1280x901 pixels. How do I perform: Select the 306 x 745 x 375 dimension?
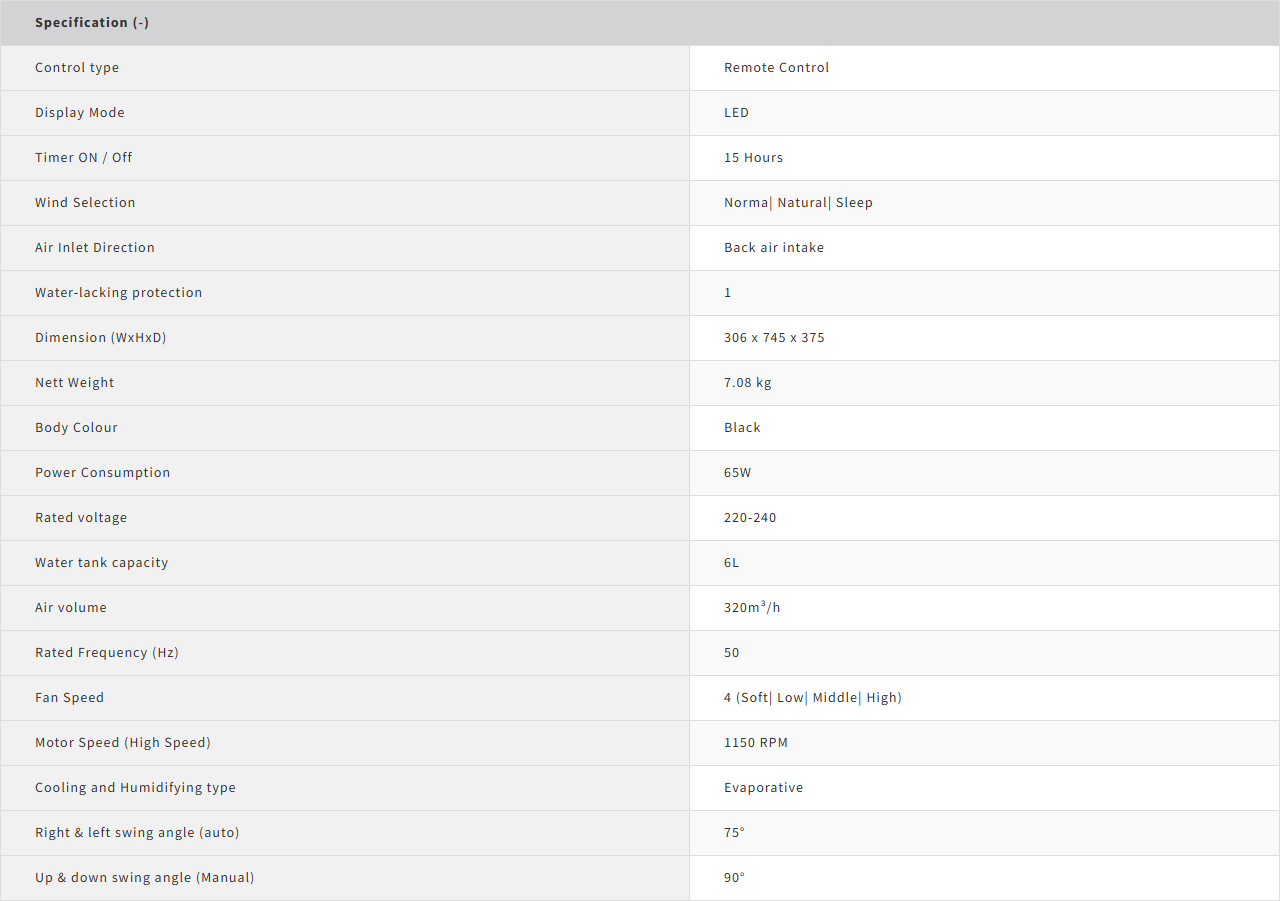[774, 338]
